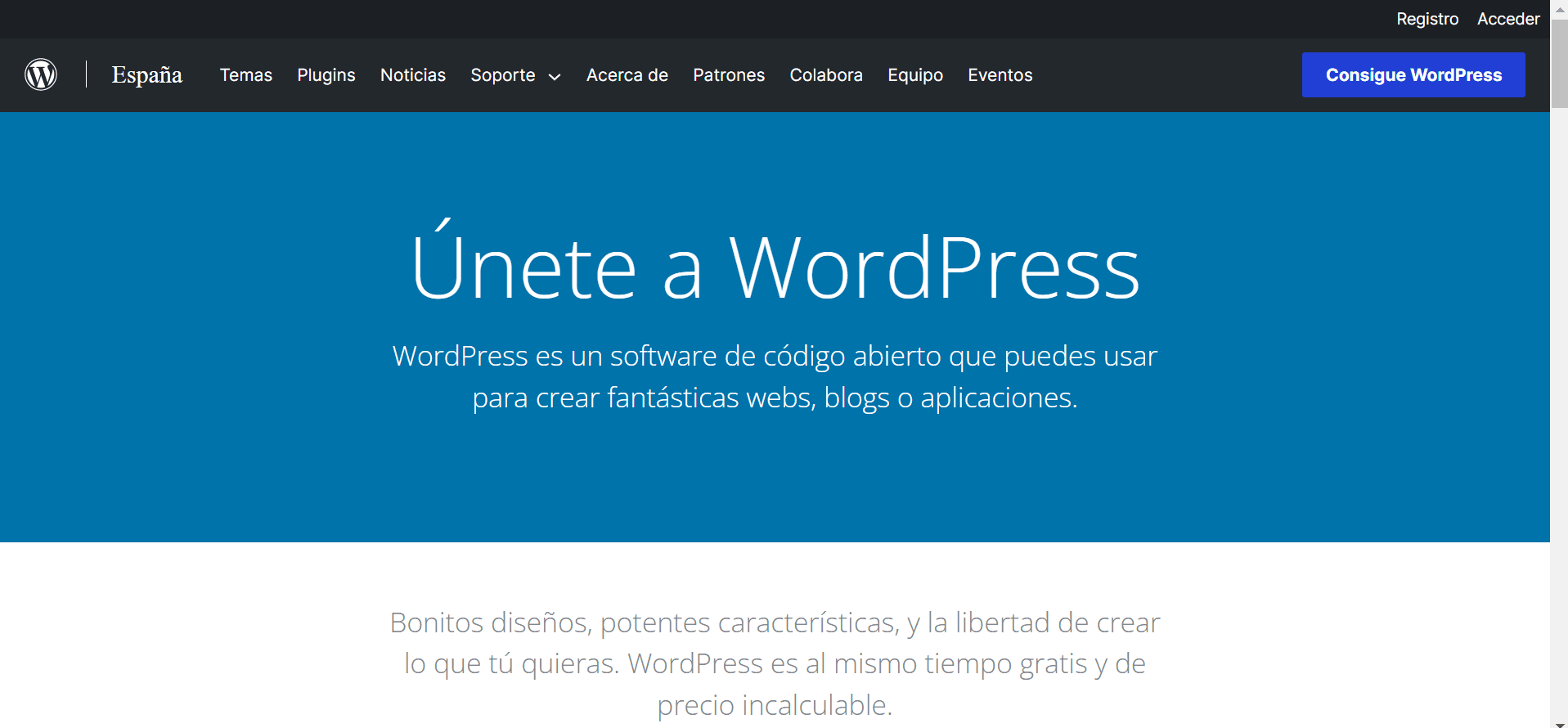Select the Soporte menu item
Image resolution: width=1568 pixels, height=728 pixels.
(x=503, y=74)
